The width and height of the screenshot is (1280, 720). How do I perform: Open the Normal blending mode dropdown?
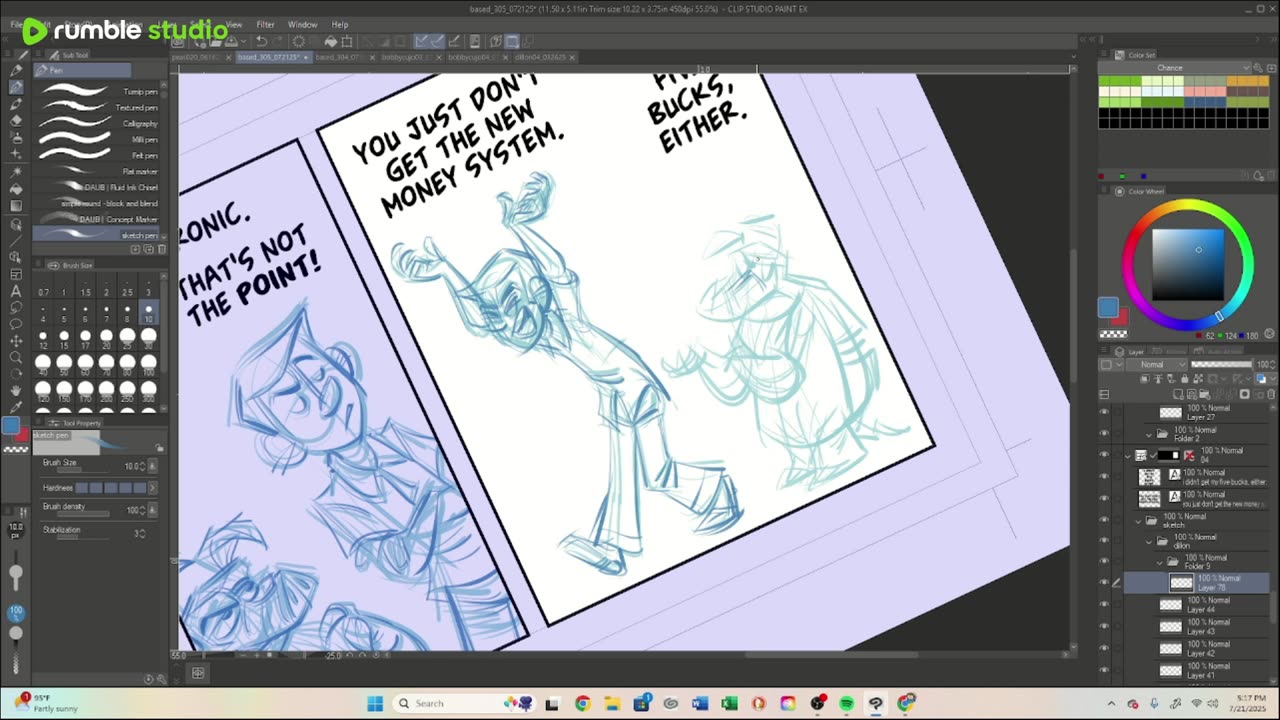(x=1158, y=365)
